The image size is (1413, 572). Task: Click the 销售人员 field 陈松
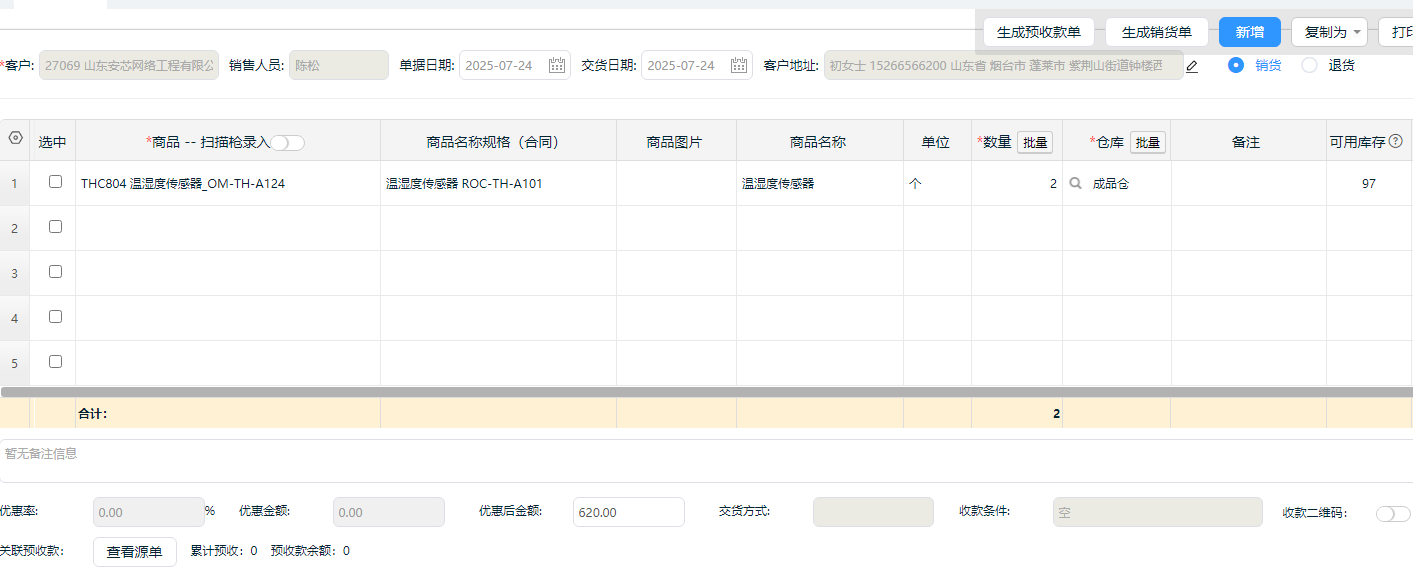tap(339, 65)
